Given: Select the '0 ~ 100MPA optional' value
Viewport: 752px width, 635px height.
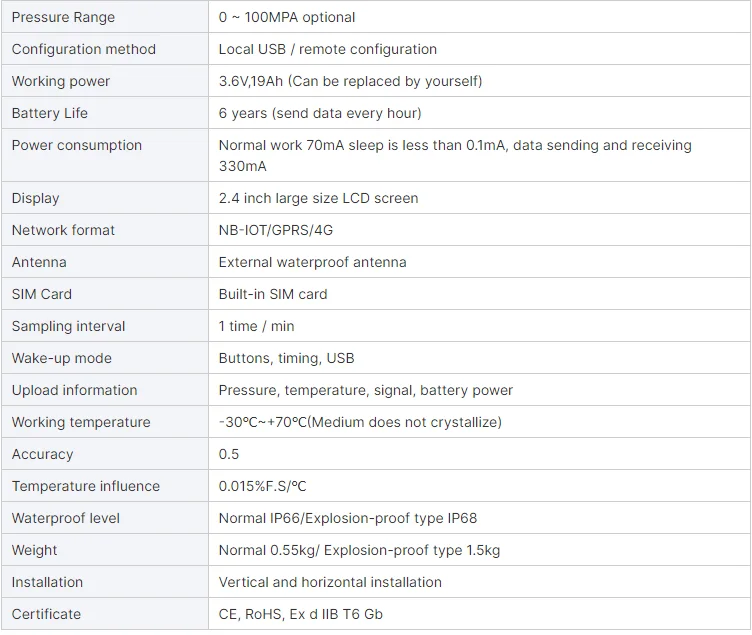Looking at the screenshot, I should tap(287, 17).
